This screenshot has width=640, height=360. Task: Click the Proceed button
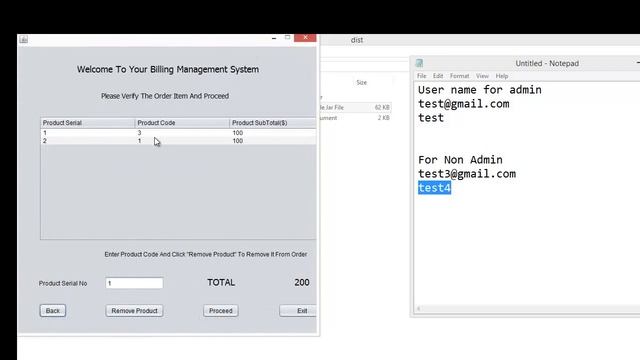[x=221, y=311]
